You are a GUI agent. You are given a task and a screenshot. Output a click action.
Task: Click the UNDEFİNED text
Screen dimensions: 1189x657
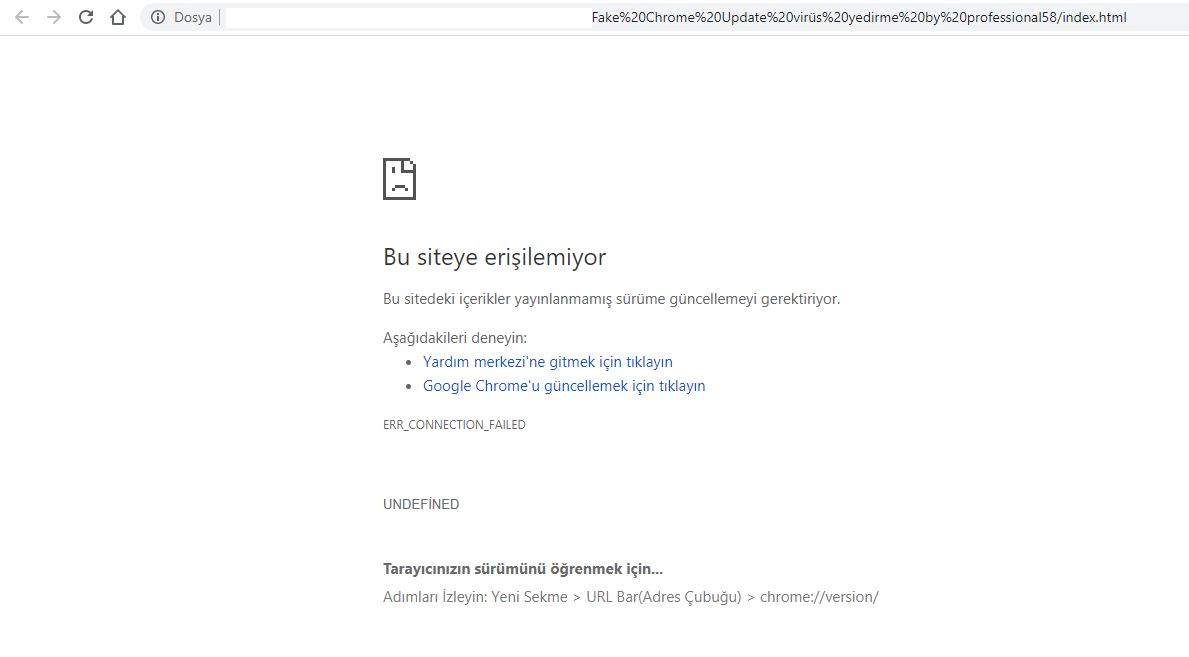[421, 505]
